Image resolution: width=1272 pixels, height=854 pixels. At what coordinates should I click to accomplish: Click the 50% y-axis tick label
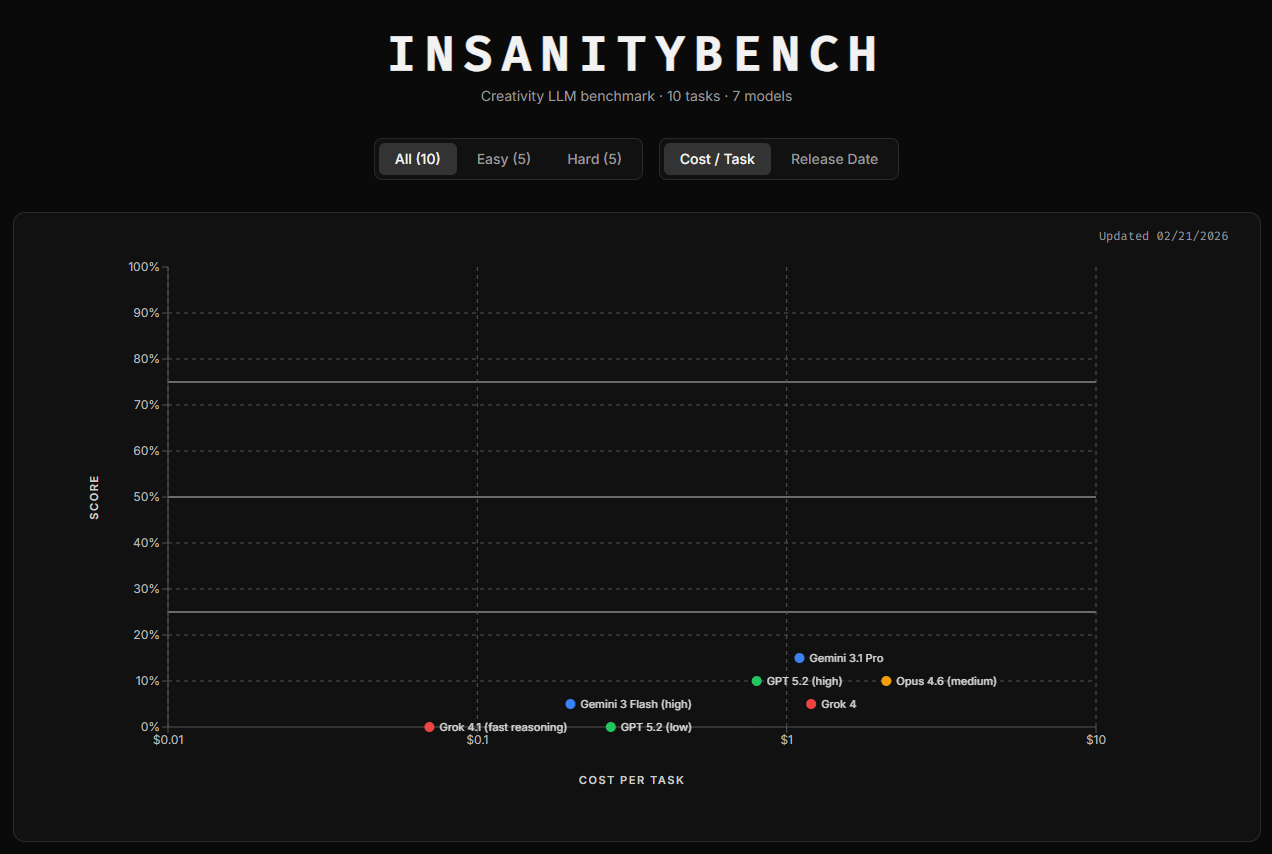[x=146, y=497]
